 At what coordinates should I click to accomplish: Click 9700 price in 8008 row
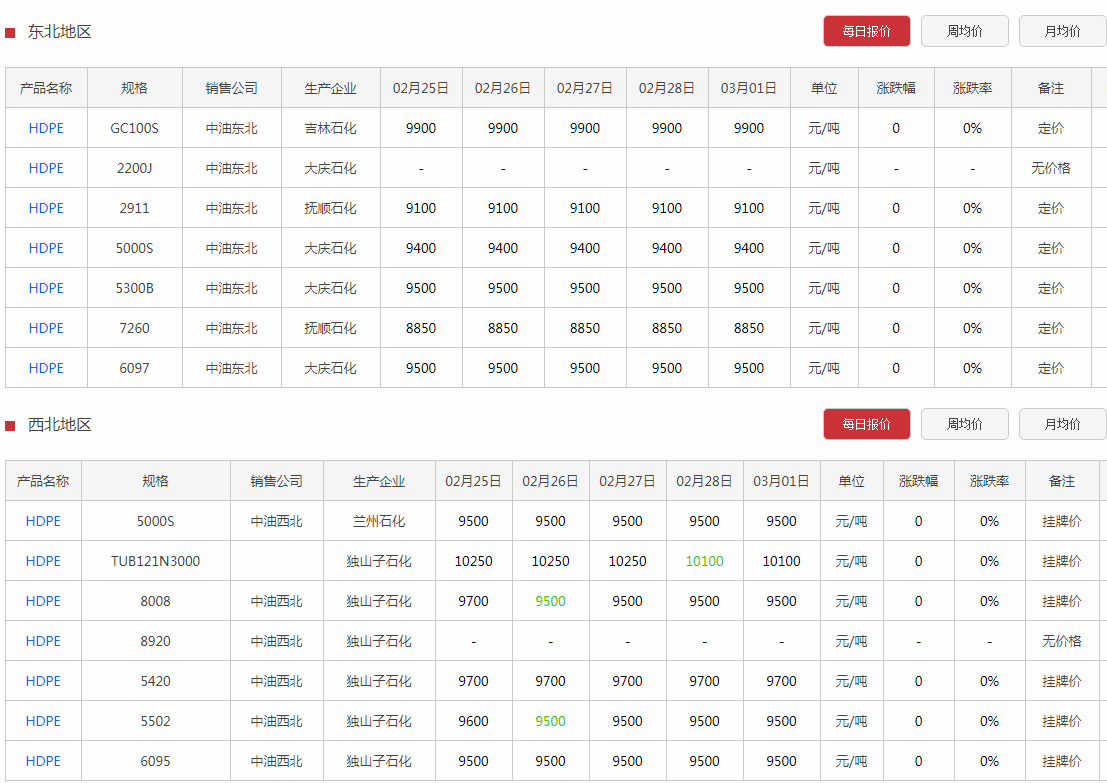(473, 602)
